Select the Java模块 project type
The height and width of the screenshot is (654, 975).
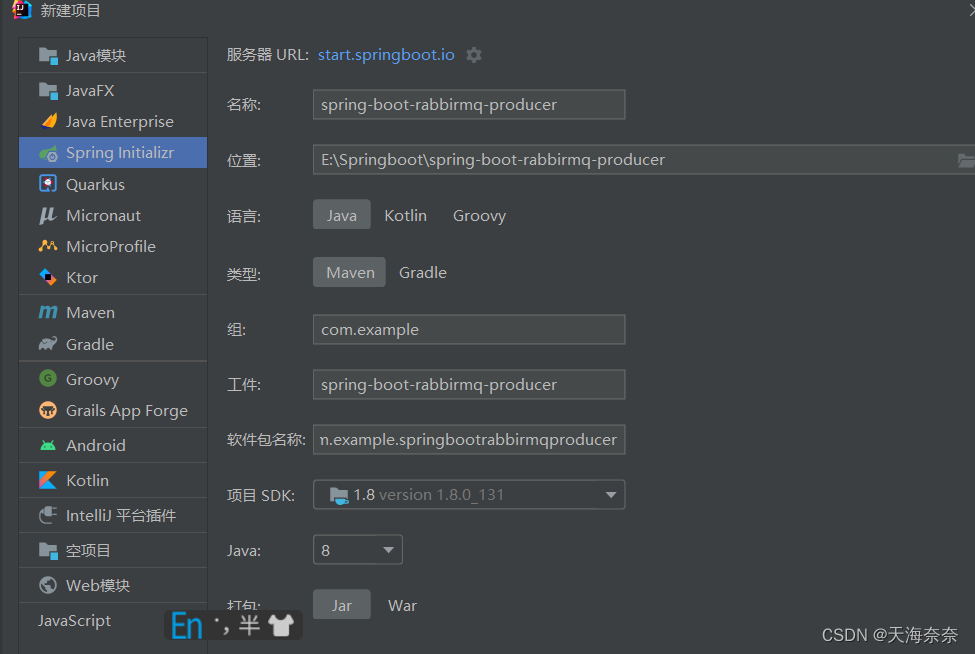click(113, 56)
